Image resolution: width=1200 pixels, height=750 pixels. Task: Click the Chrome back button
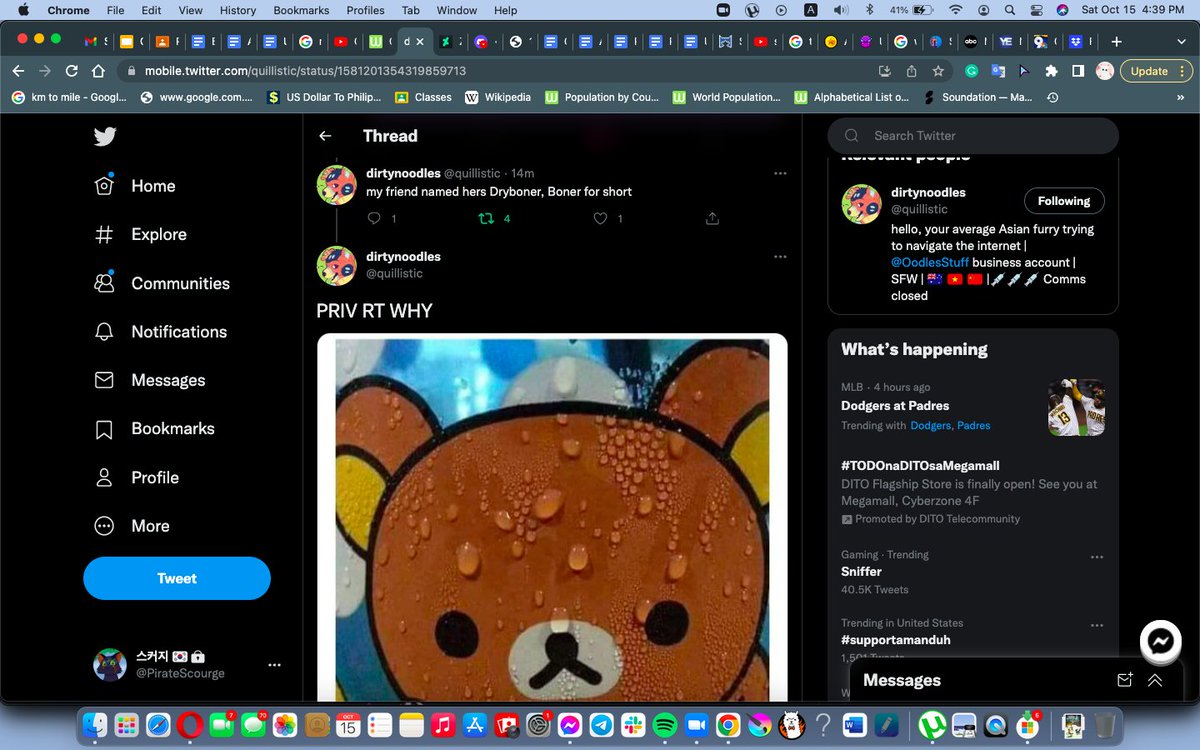pos(18,71)
